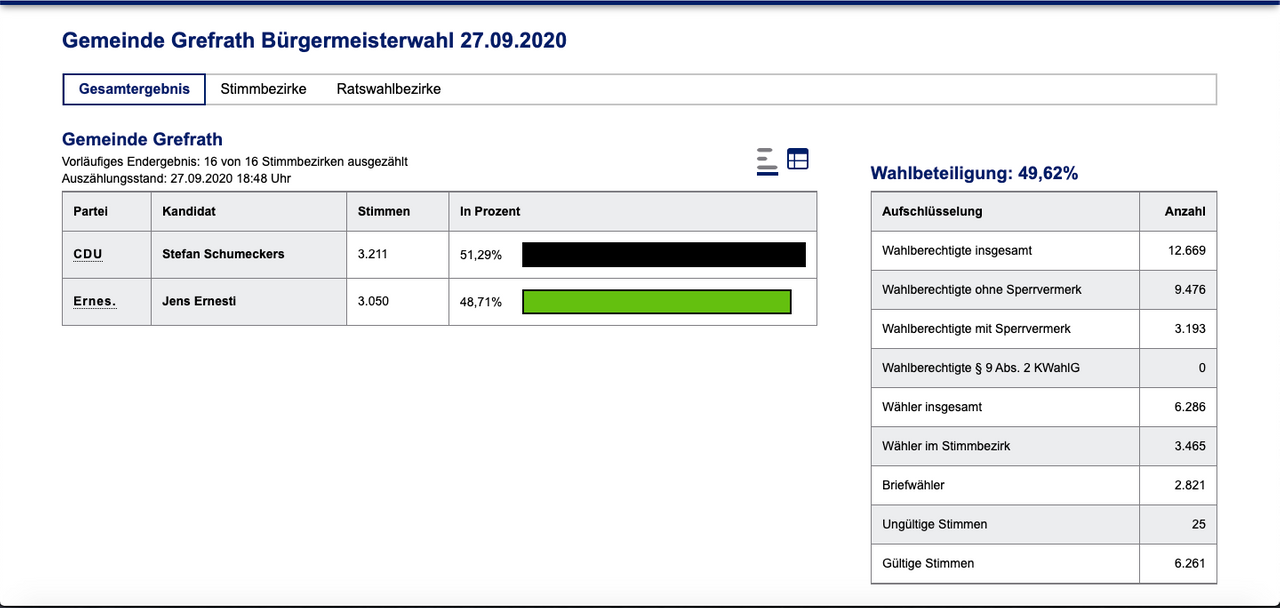1280x608 pixels.
Task: Select candidate name Jens Ernesti
Action: tap(199, 301)
